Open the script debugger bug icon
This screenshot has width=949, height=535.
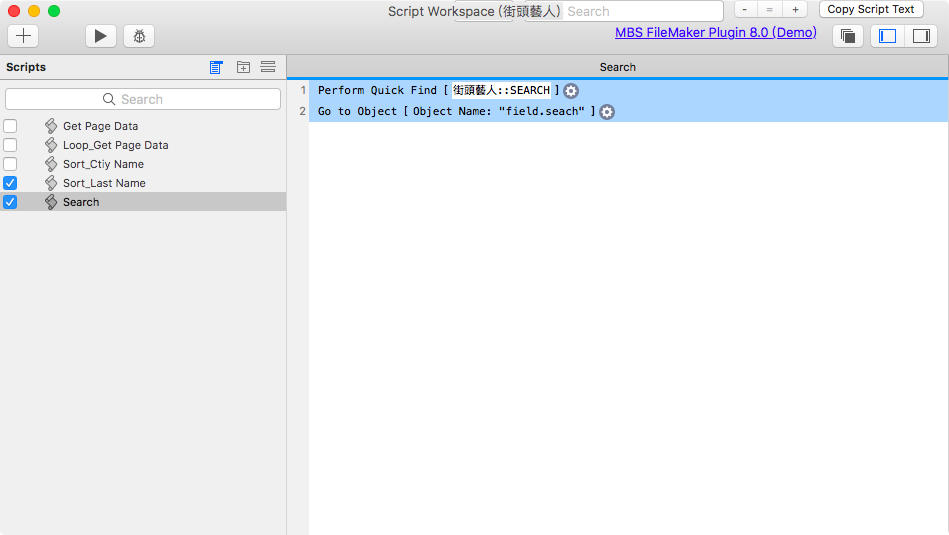(139, 36)
